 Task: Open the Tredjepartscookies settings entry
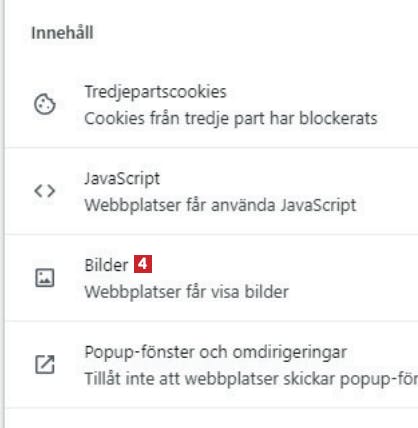211,104
